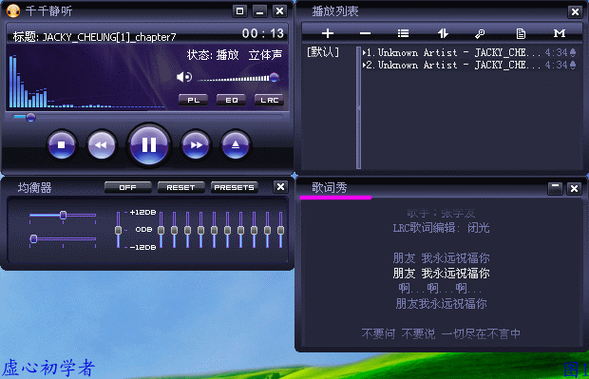
Task: Toggle lyrics window with LRC button
Action: (269, 100)
